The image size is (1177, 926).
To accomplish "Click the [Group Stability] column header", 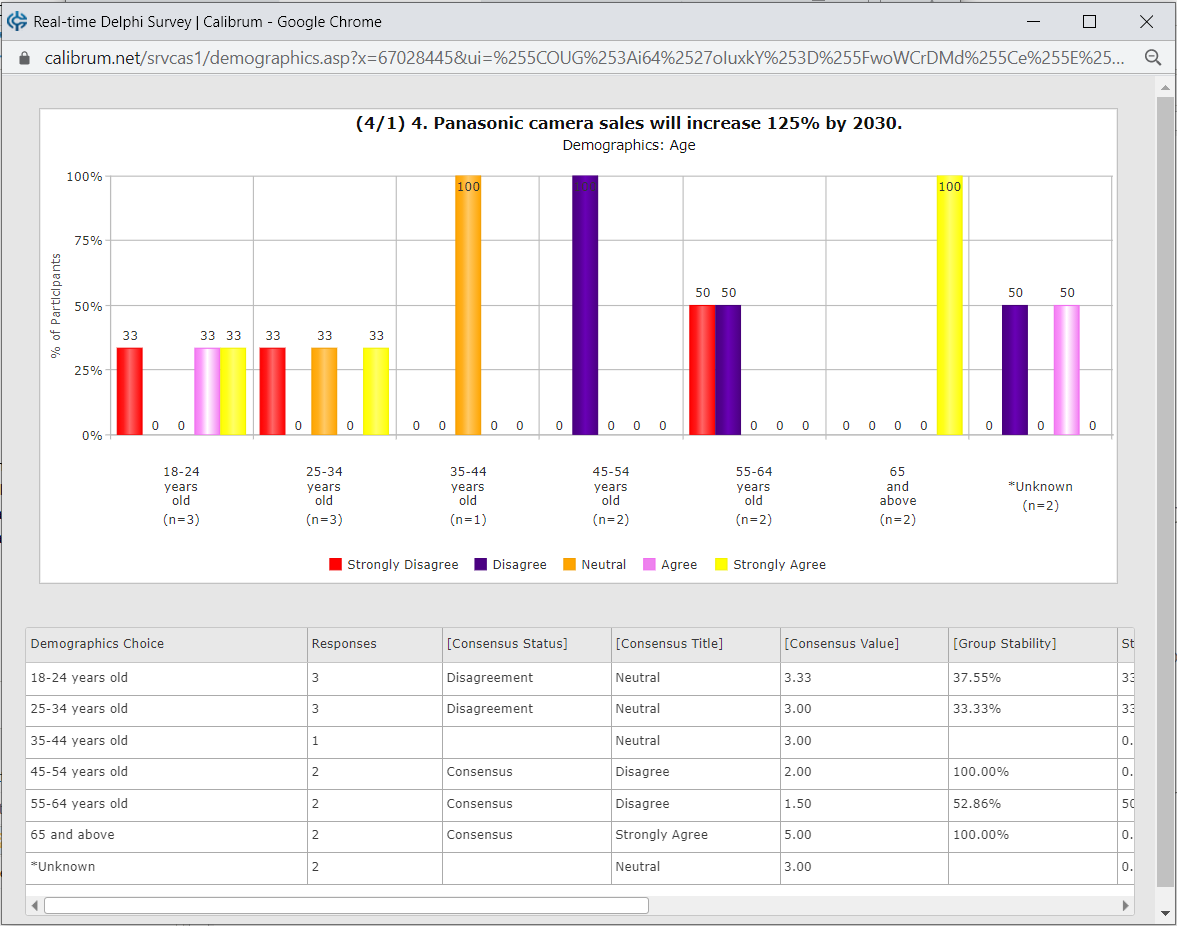I will point(1004,644).
